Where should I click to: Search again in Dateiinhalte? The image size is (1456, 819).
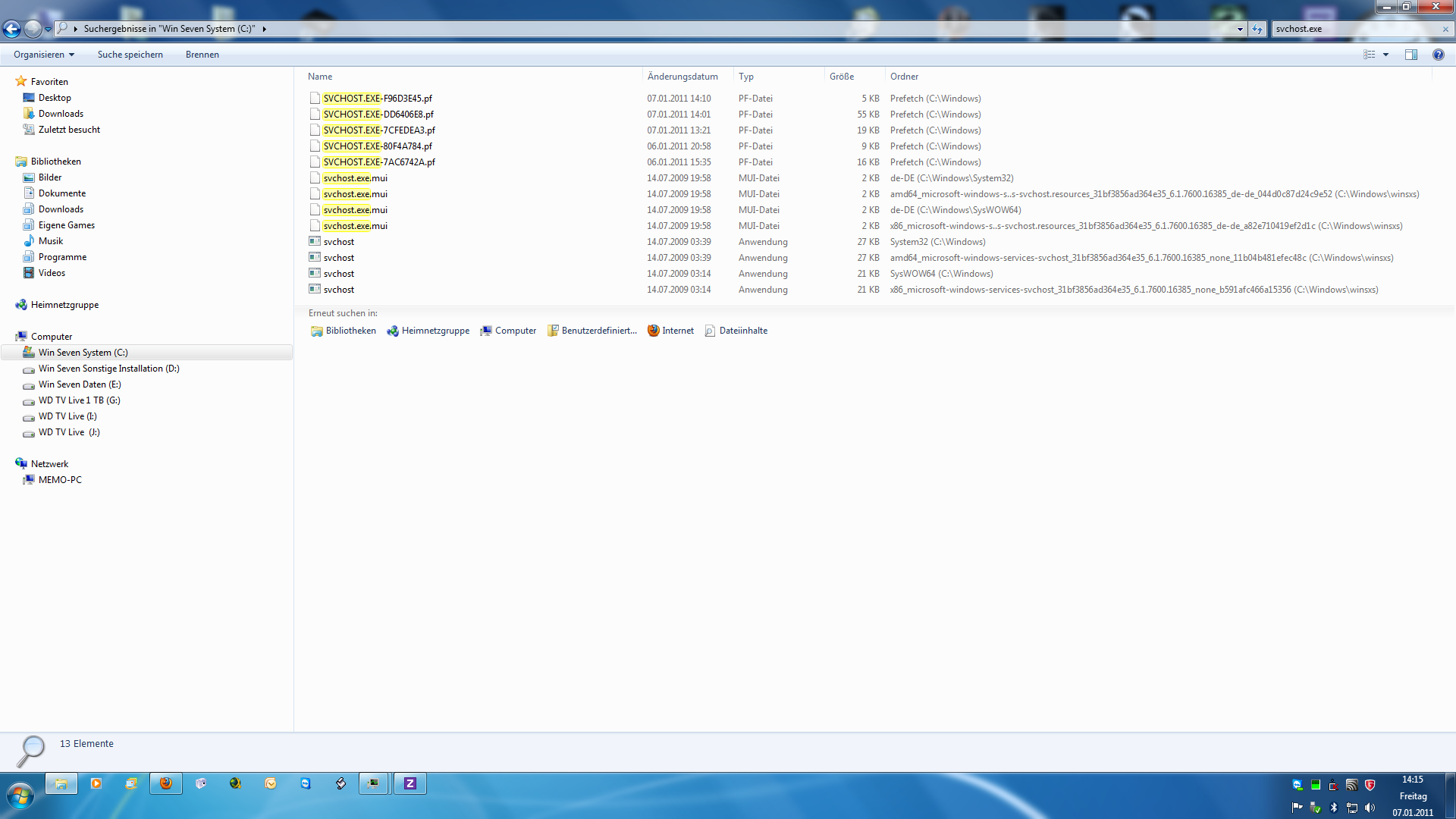click(736, 331)
